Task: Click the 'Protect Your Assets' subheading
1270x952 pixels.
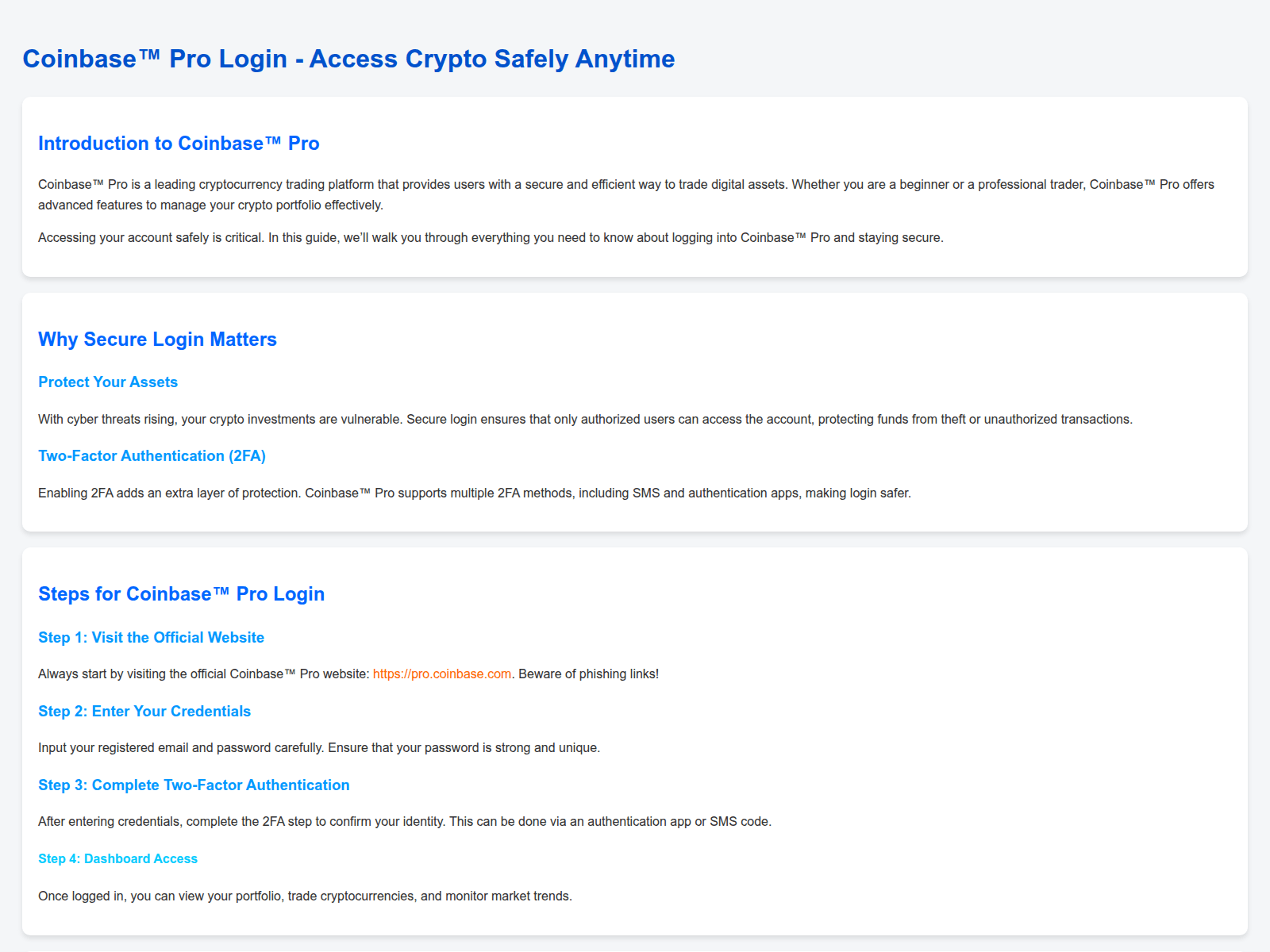Action: 108,382
